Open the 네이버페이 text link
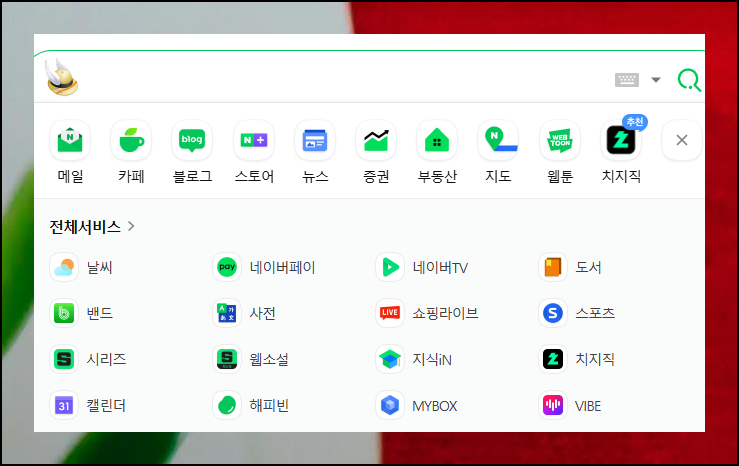The width and height of the screenshot is (739, 466). [x=282, y=268]
